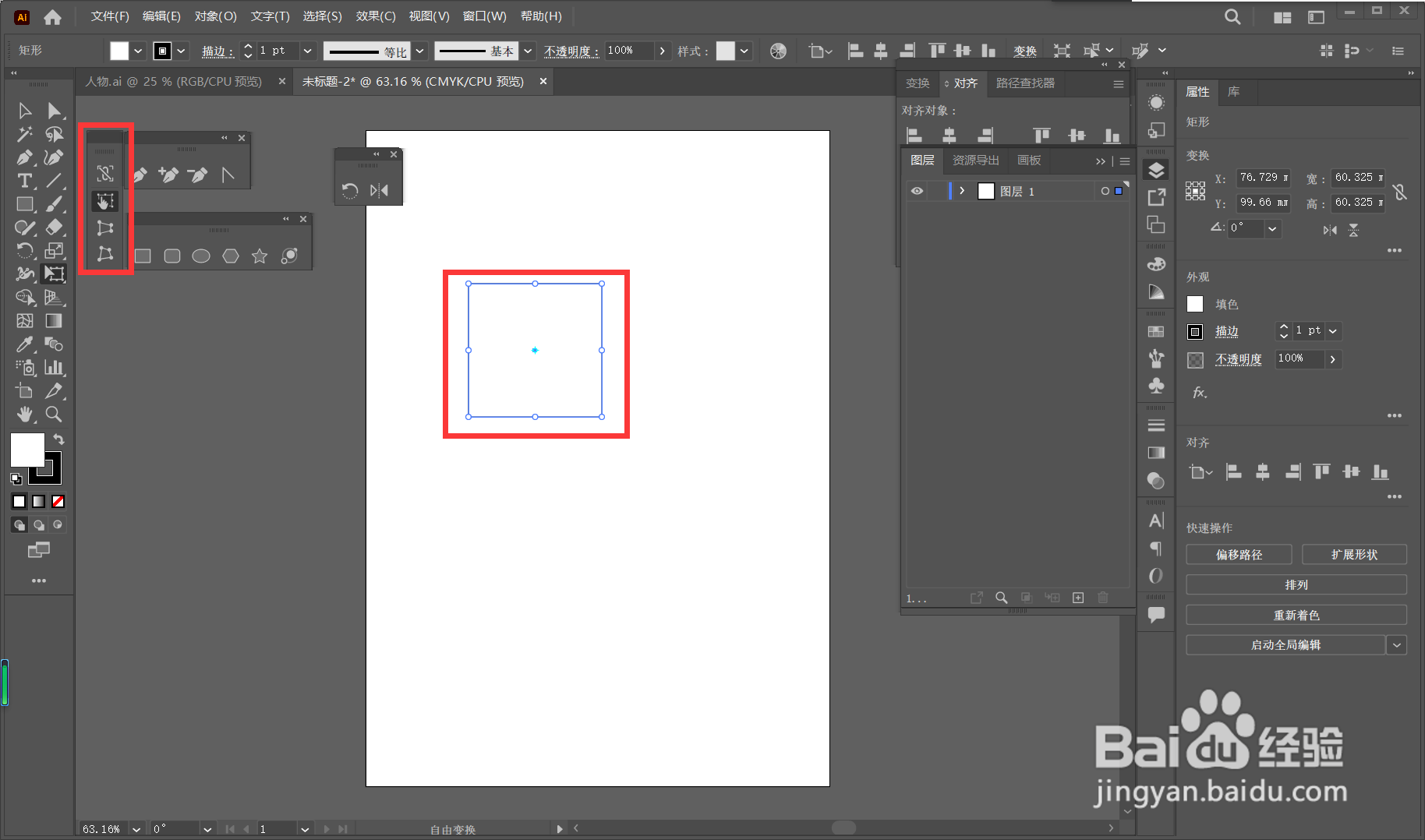The height and width of the screenshot is (840, 1425).
Task: Open the search icon in top bar
Action: 1232,16
